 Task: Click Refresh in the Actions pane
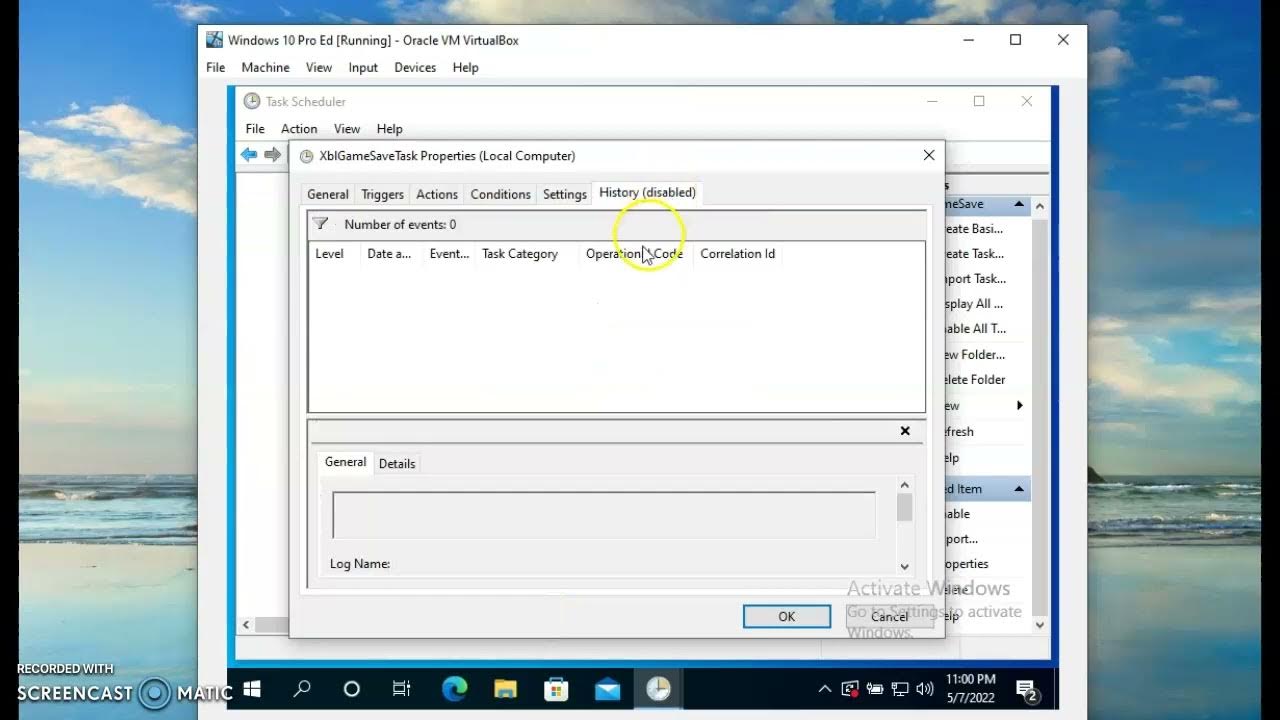tap(959, 431)
